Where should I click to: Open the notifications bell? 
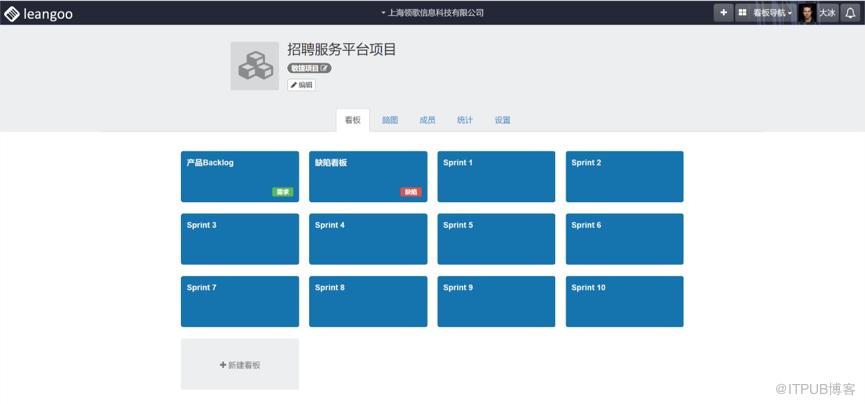click(x=851, y=13)
